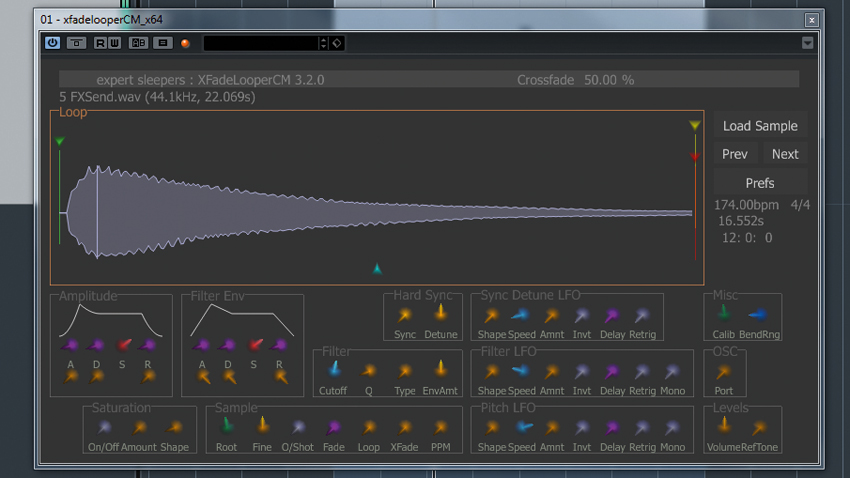Click the Filter Type knob
This screenshot has width=850, height=478.
coord(404,371)
